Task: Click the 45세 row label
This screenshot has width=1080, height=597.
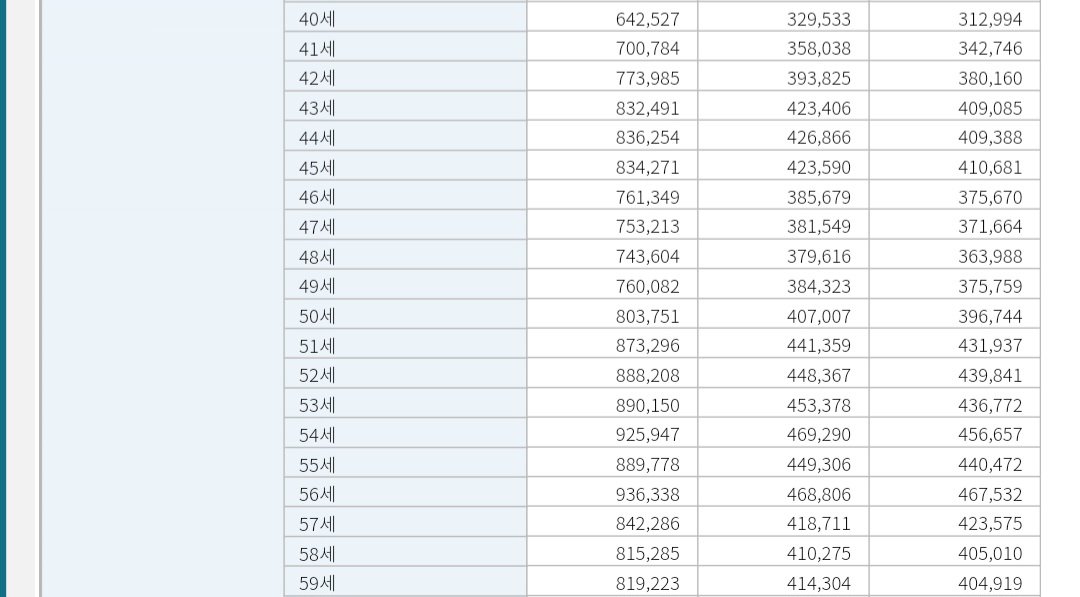Action: [406, 167]
